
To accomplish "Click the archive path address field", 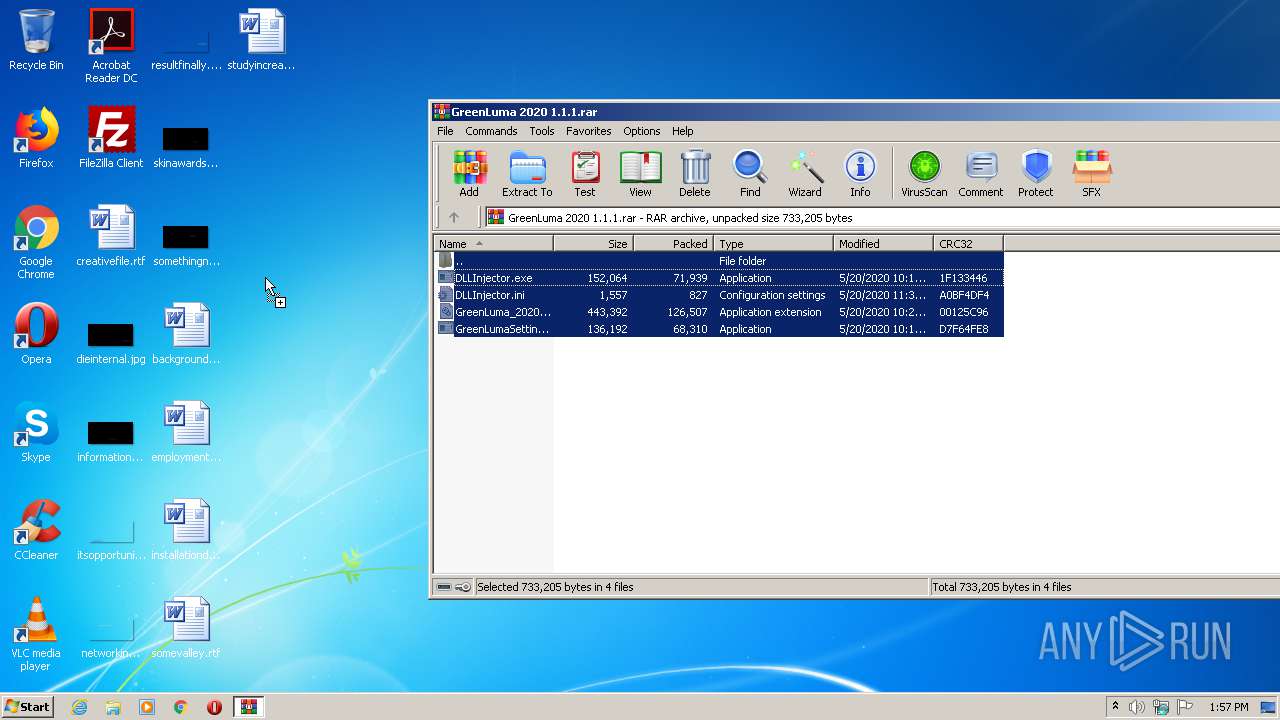I will (x=882, y=217).
